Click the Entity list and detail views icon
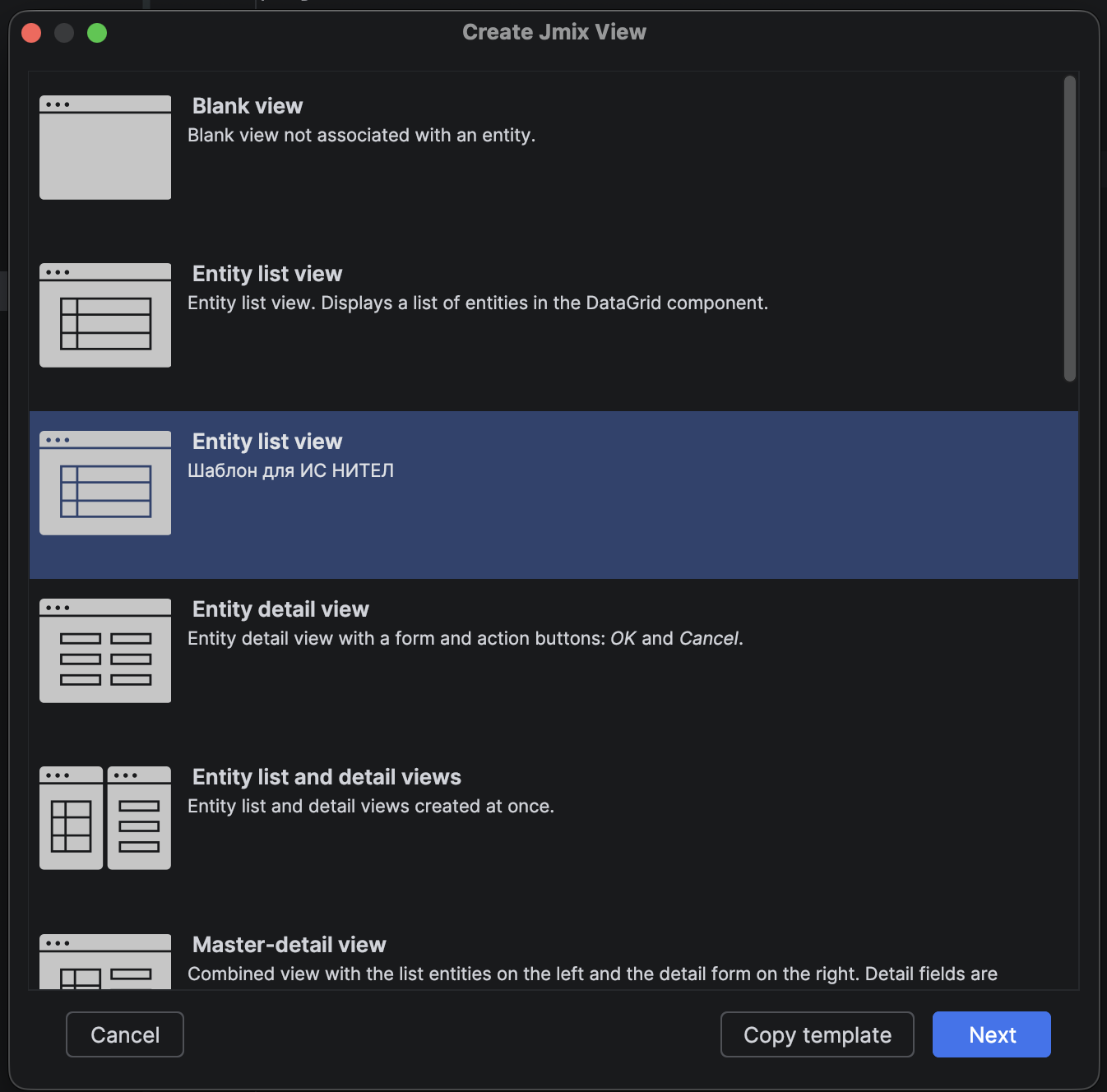 (x=105, y=818)
